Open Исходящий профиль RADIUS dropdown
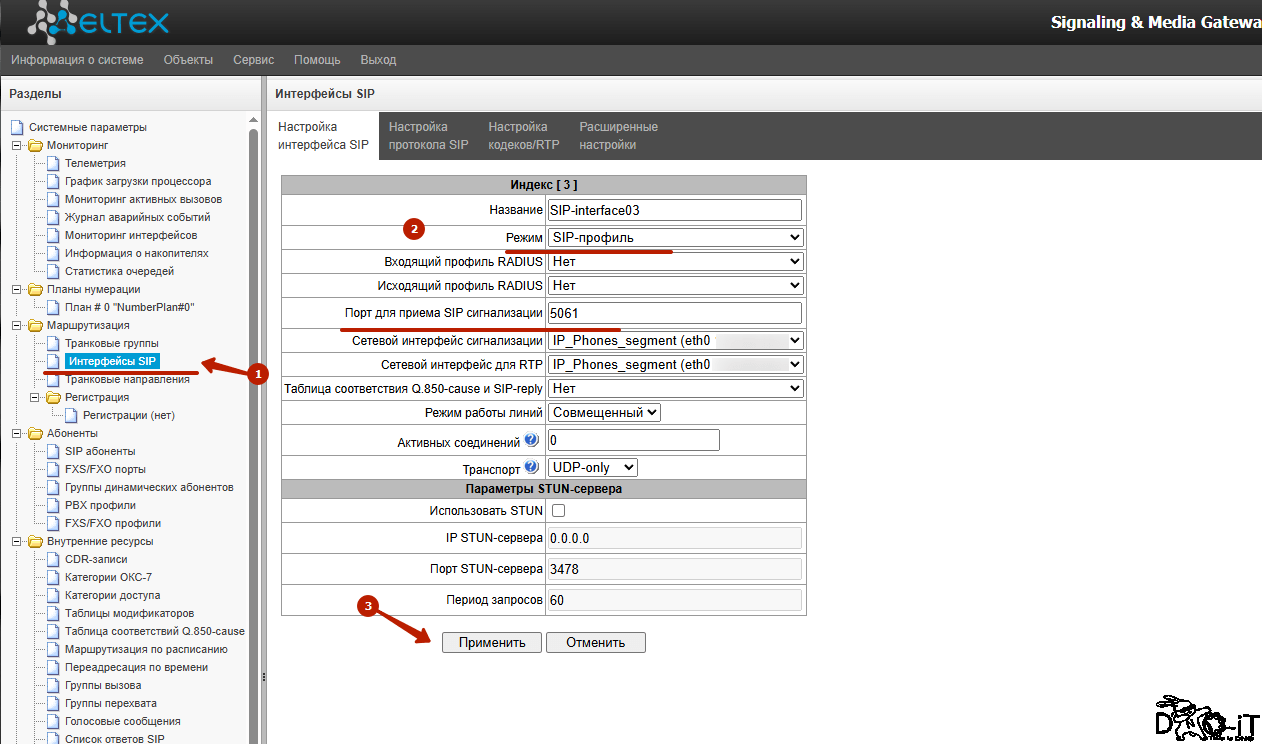 pyautogui.click(x=676, y=285)
